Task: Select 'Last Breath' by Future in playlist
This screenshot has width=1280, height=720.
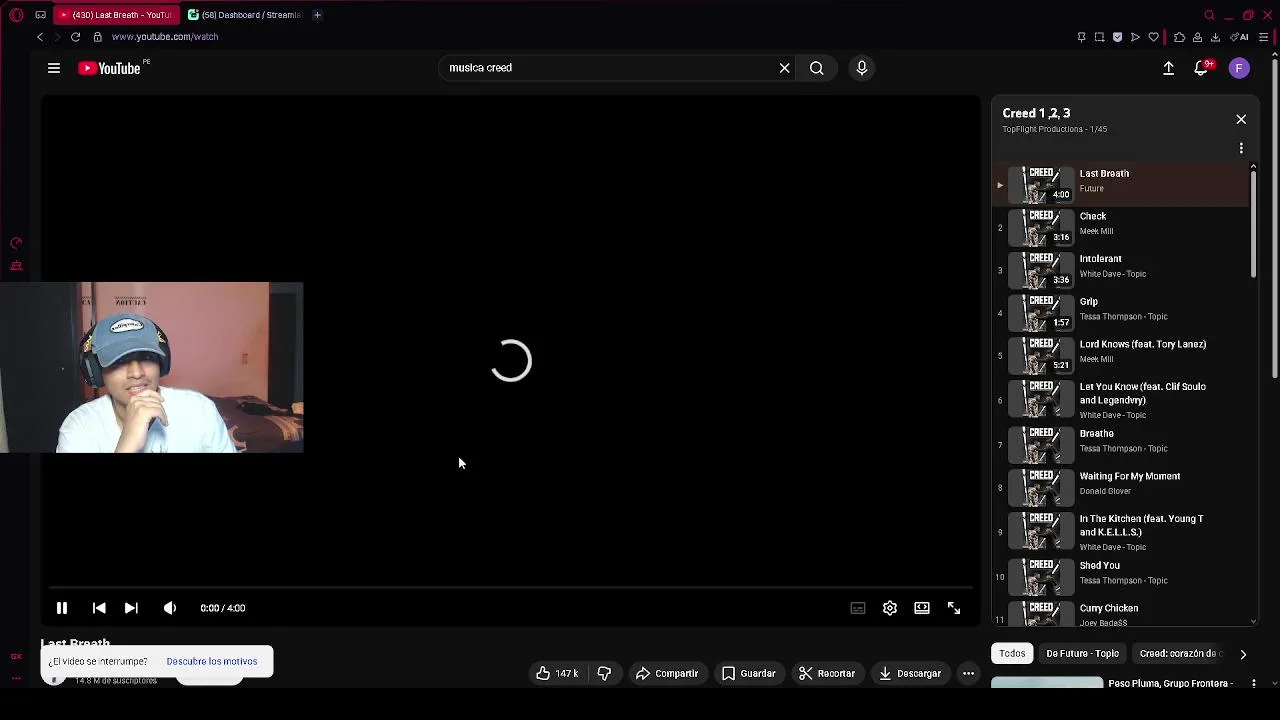Action: point(1120,185)
